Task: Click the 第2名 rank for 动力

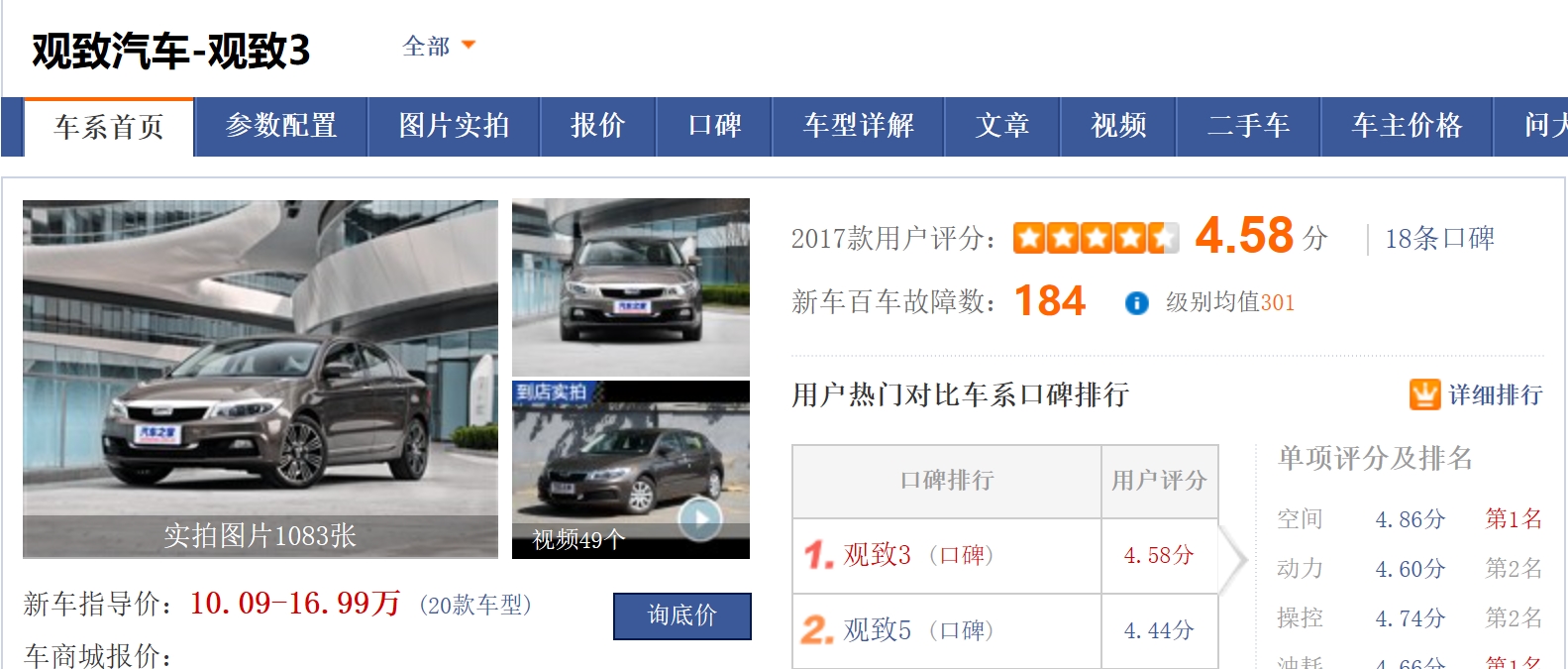Action: tap(1514, 568)
